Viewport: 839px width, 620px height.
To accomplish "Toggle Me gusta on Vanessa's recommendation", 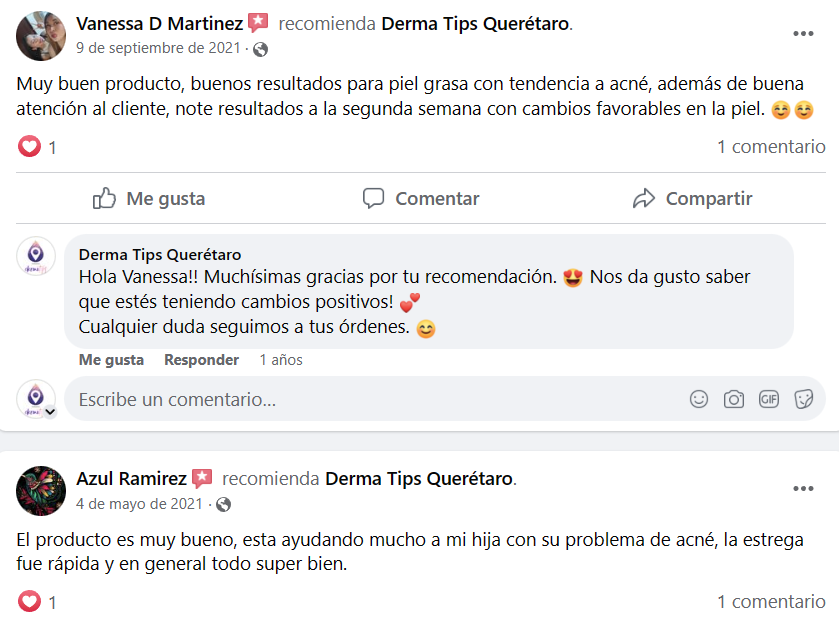I will [149, 199].
